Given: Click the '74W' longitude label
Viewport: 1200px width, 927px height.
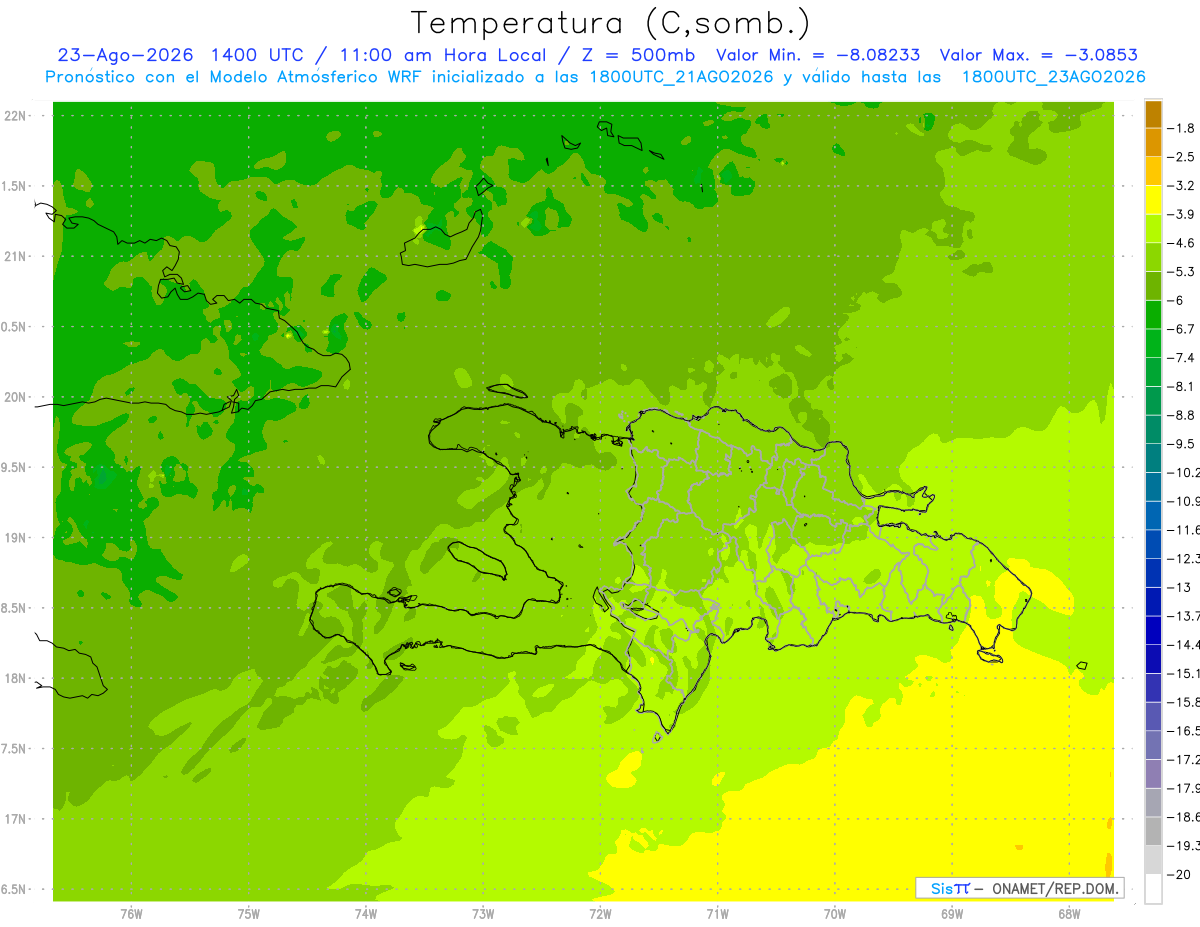Looking at the screenshot, I should tap(366, 913).
